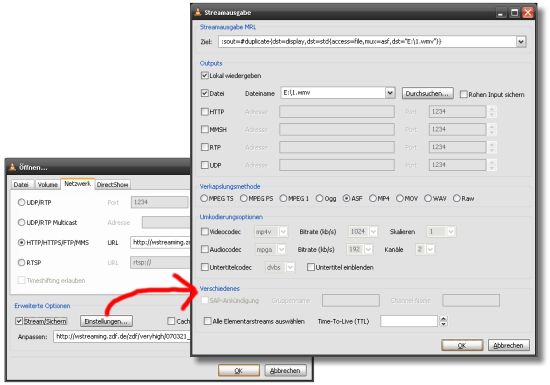This screenshot has width=550, height=385.
Task: Select HTTP/HTTPS/FTP/MMS radio option
Action: 21,242
